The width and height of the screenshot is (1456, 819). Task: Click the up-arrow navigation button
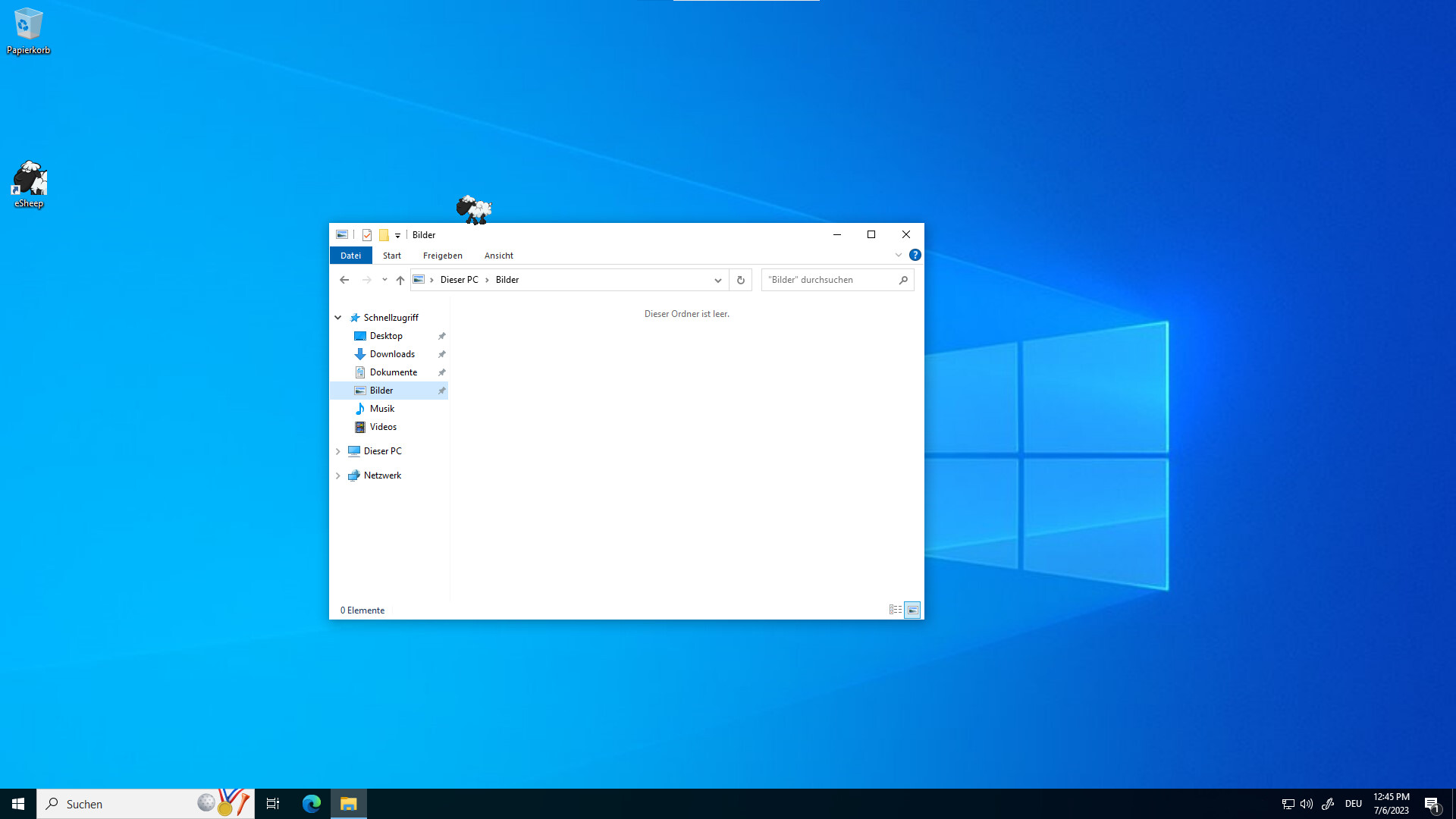click(400, 280)
